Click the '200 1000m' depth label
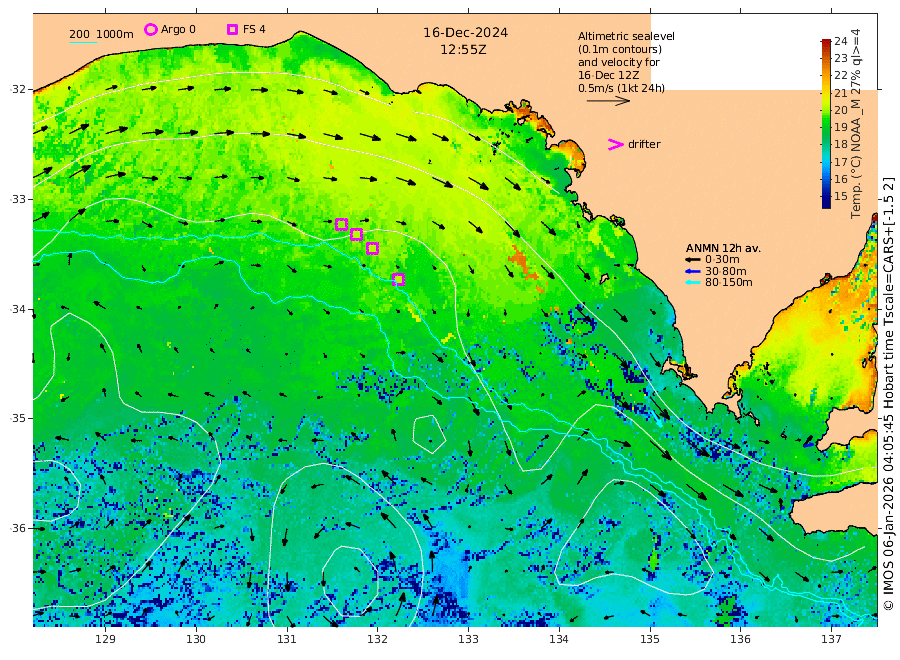Viewport: 900px width, 660px height. (x=101, y=34)
